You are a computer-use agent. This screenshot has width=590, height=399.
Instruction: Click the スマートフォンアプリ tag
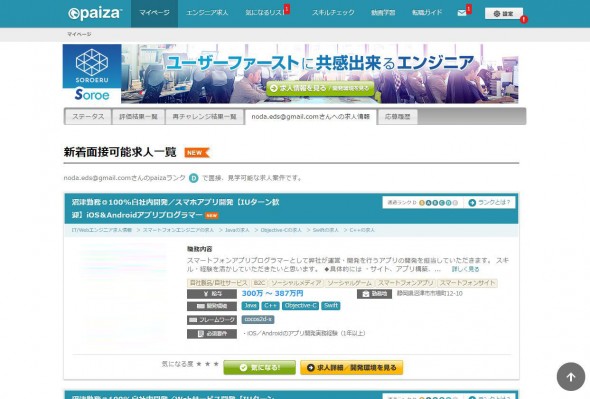pyautogui.click(x=406, y=283)
